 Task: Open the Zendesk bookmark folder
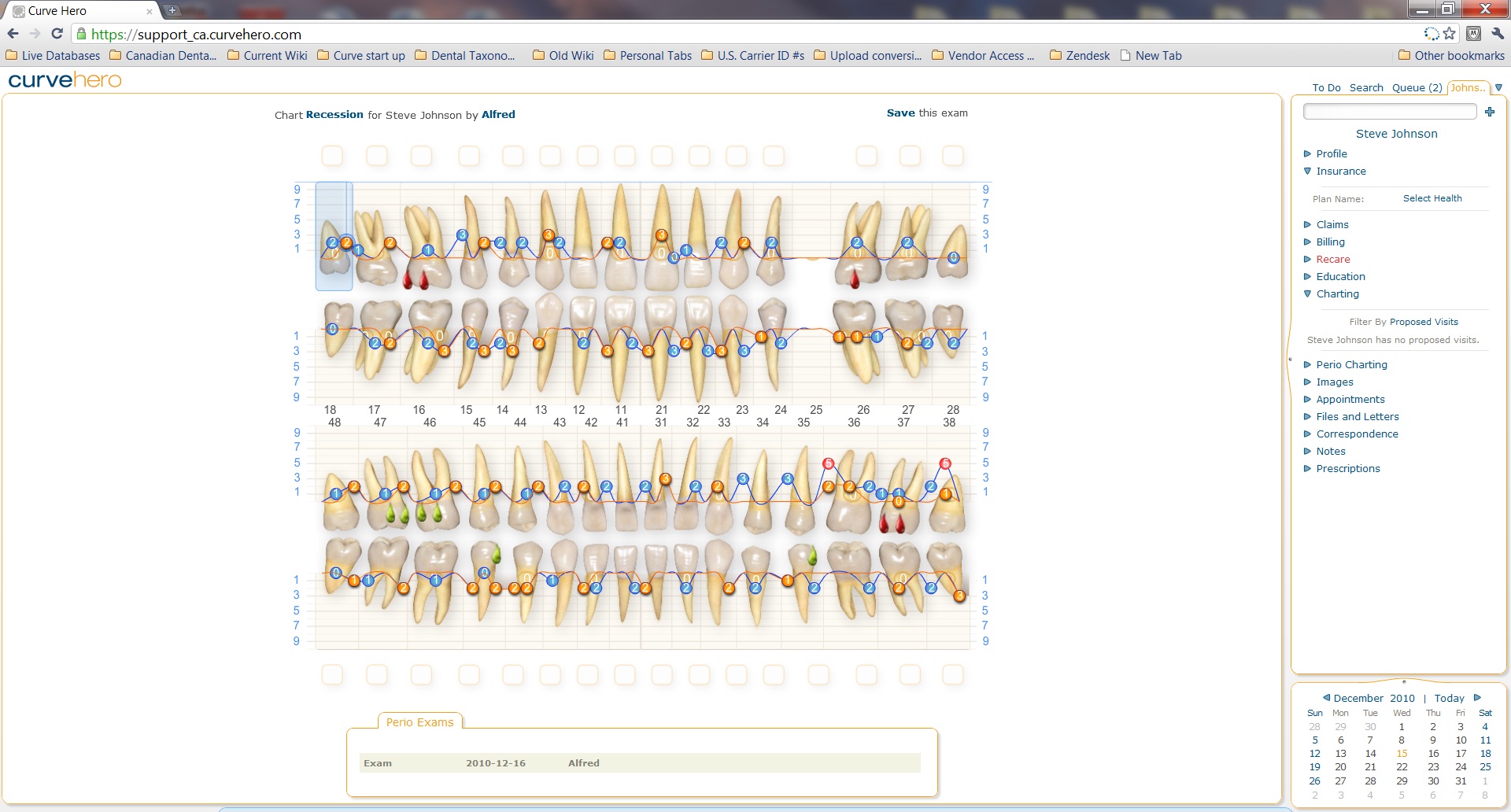click(x=1080, y=56)
